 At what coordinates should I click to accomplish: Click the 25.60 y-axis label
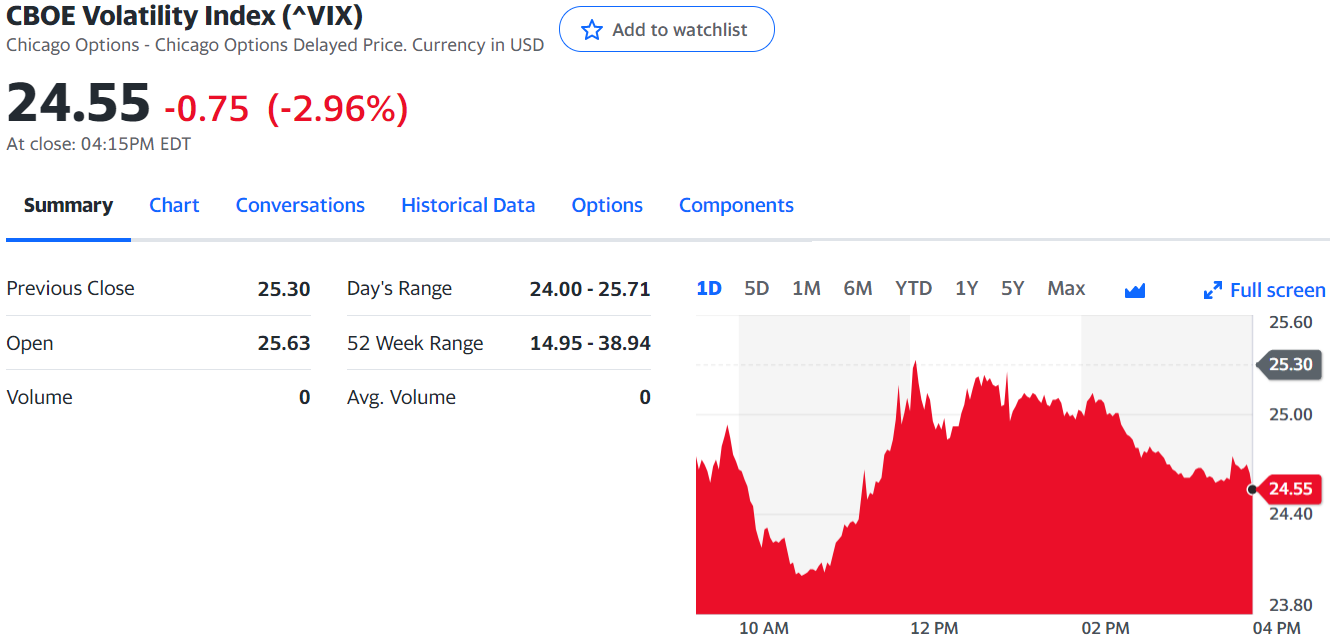tap(1291, 322)
